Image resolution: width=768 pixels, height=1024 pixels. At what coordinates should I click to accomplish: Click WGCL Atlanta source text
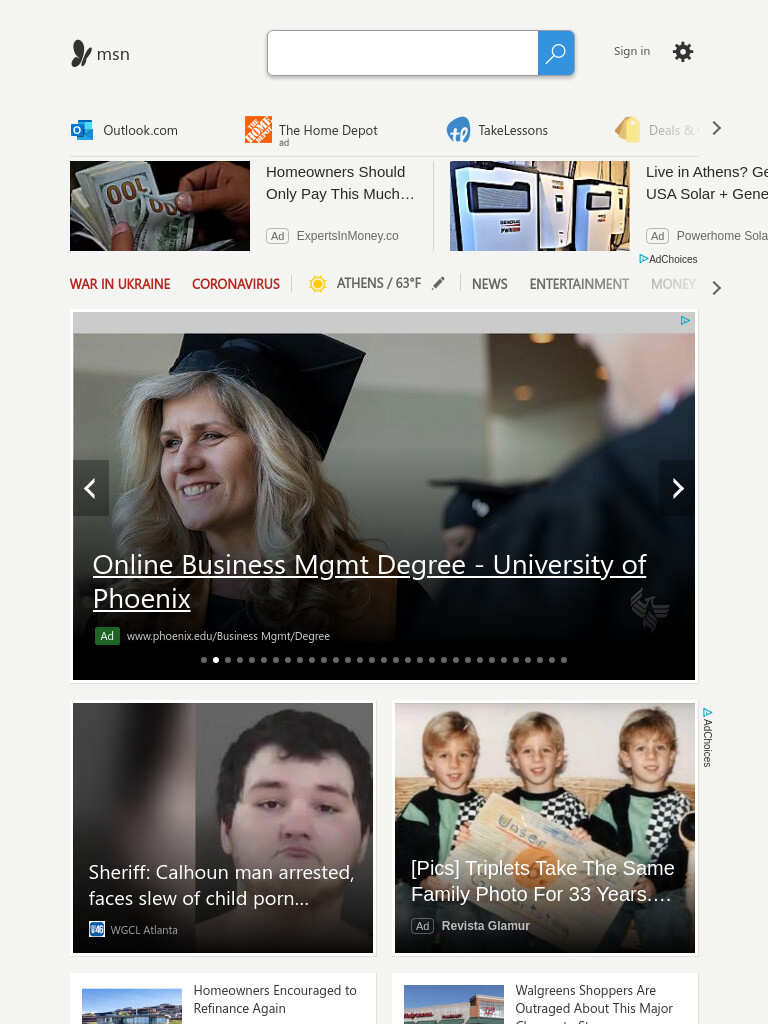point(144,929)
